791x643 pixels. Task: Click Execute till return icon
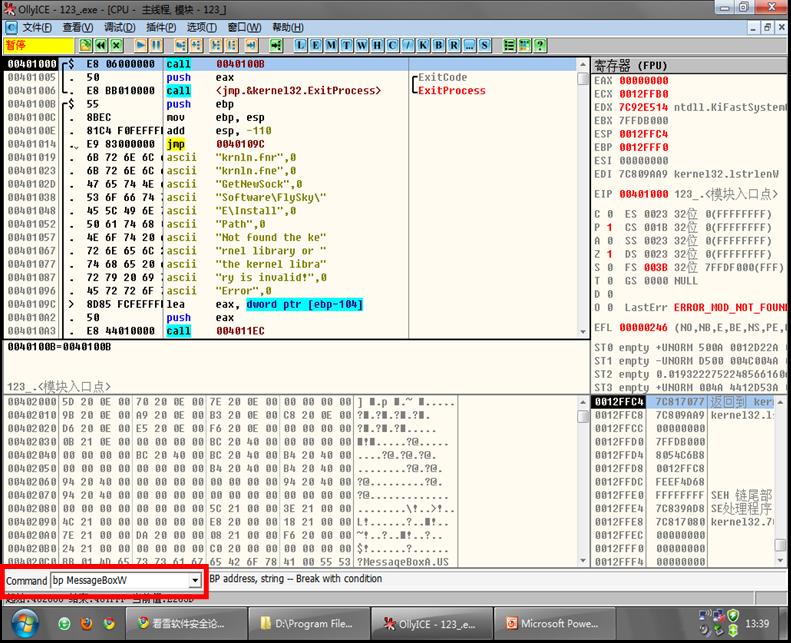(x=251, y=45)
